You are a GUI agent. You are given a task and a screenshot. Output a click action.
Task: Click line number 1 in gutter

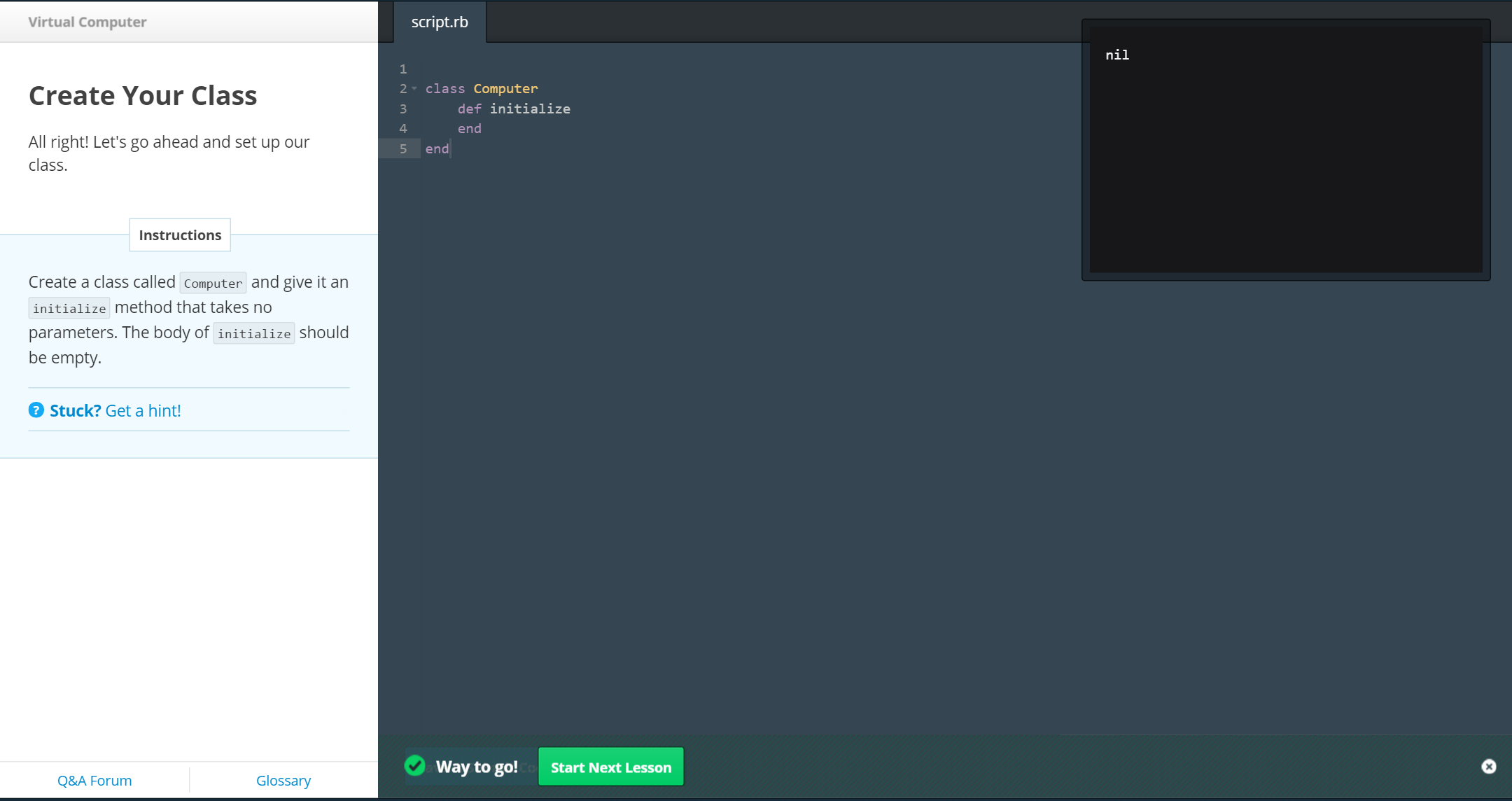coord(403,69)
